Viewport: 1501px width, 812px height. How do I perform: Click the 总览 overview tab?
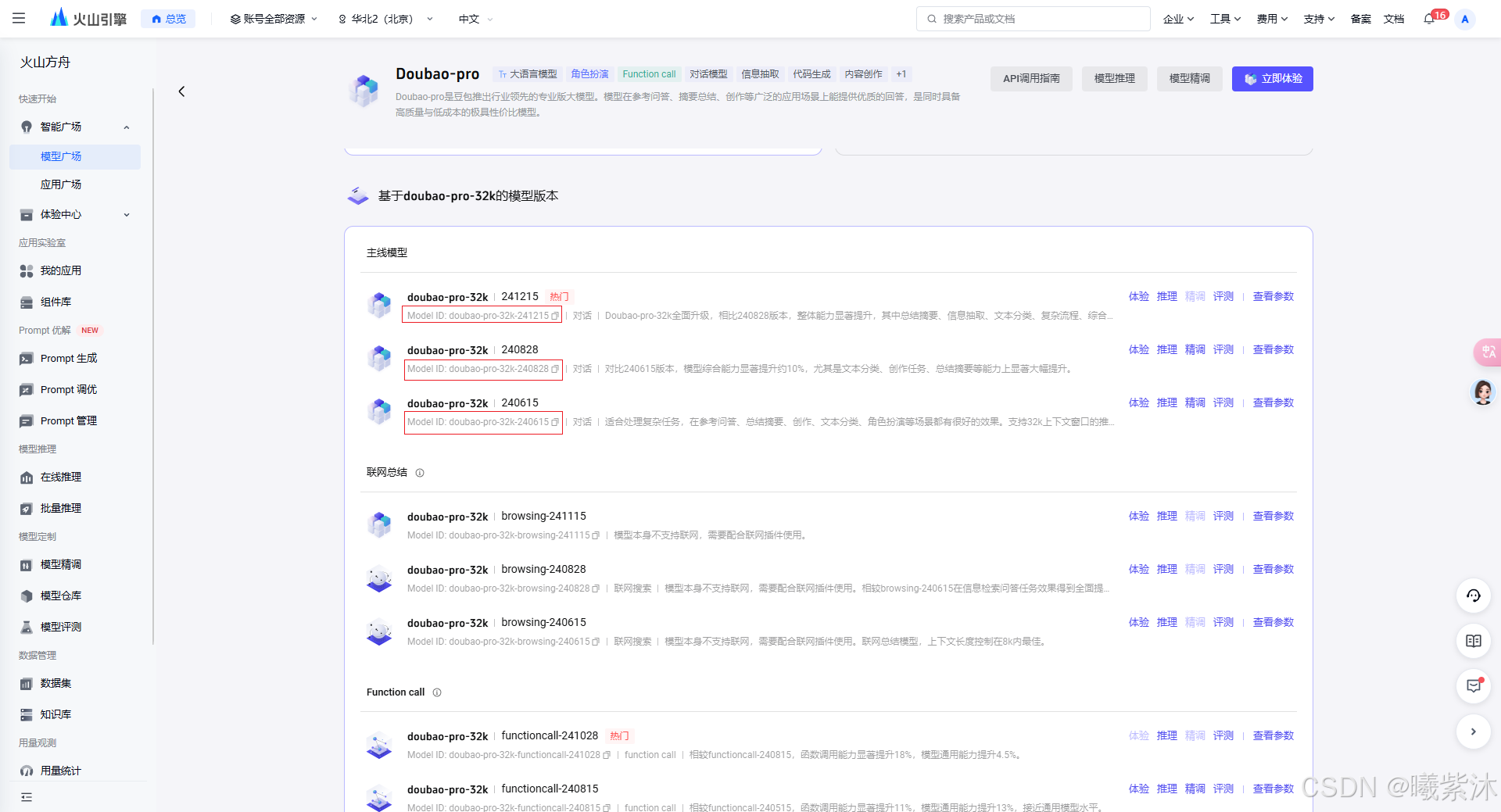168,19
